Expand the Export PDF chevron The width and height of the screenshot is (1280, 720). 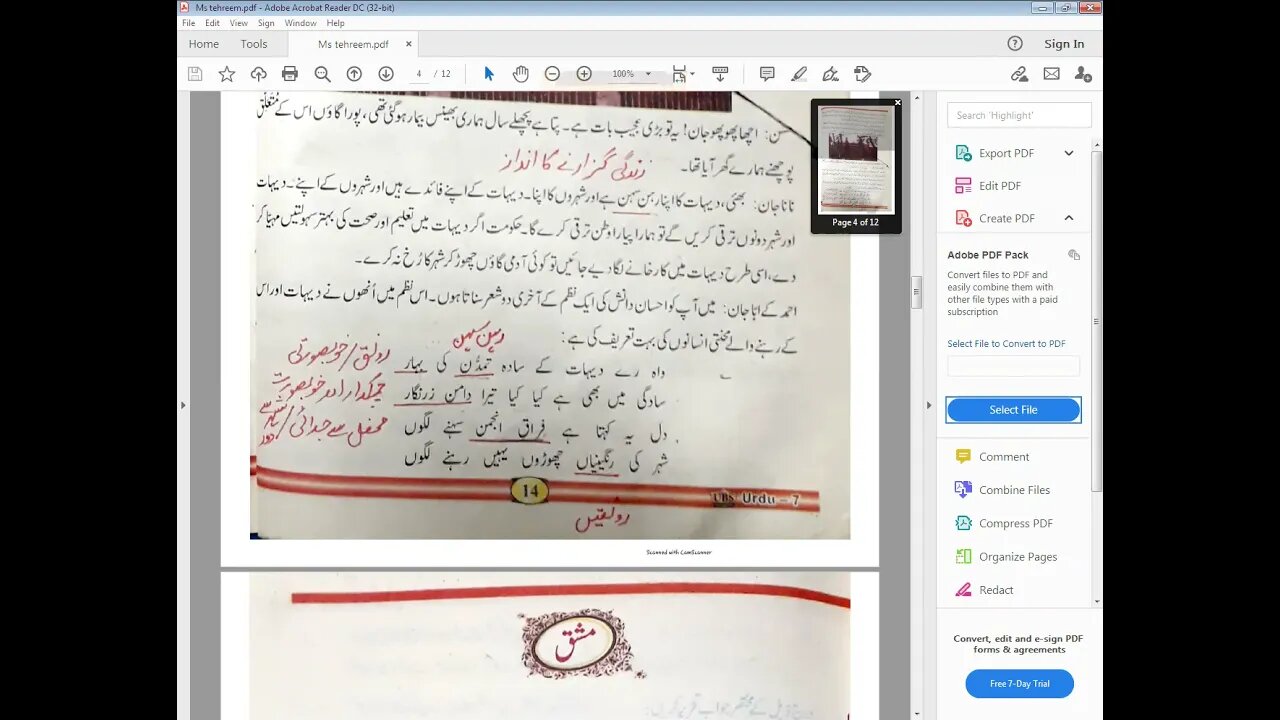point(1069,153)
